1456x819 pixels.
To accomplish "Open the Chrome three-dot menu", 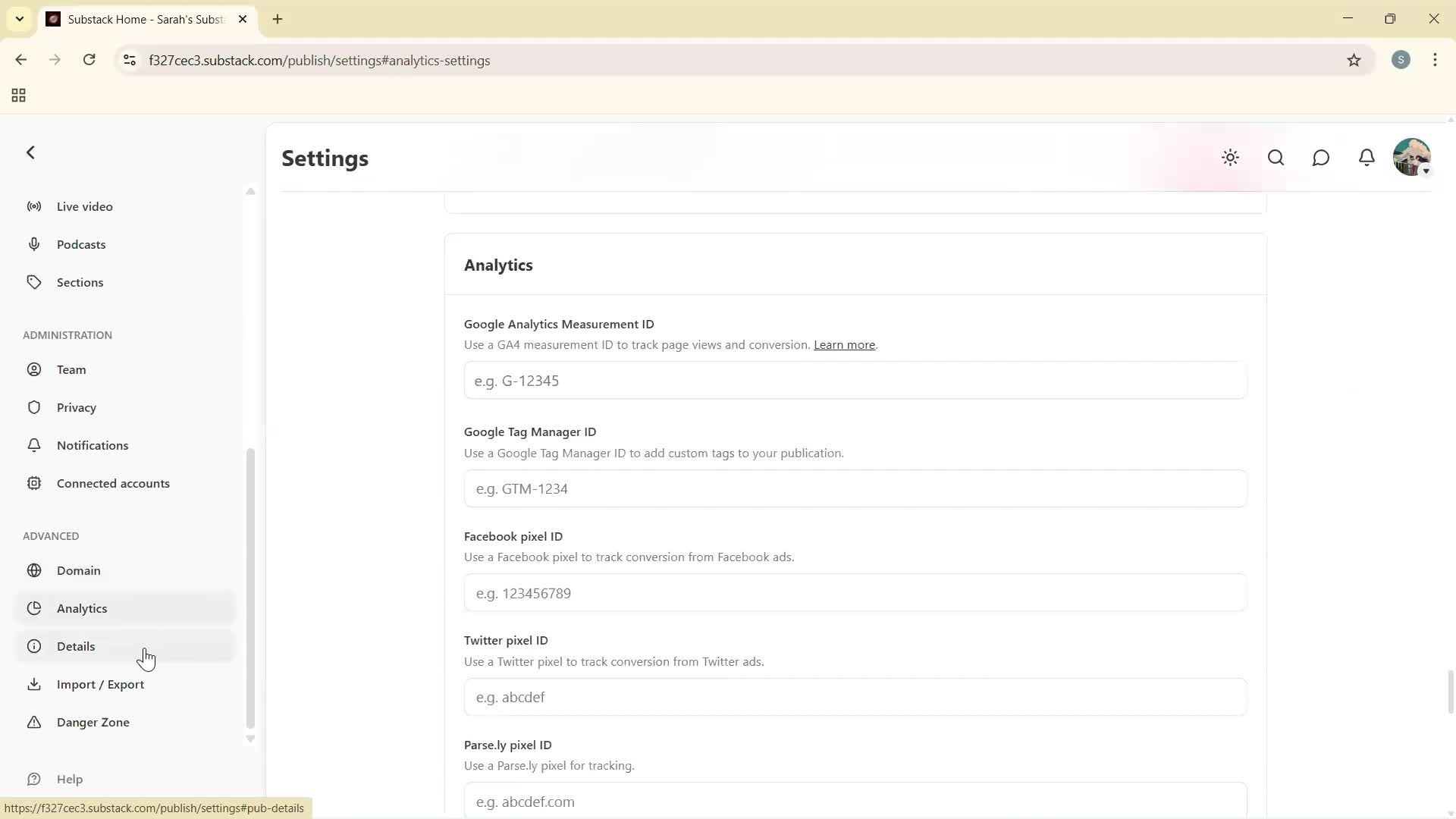I will [1435, 60].
